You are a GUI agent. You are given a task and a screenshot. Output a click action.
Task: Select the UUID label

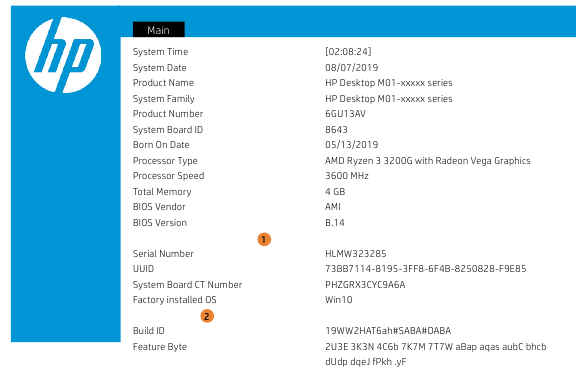tap(143, 269)
